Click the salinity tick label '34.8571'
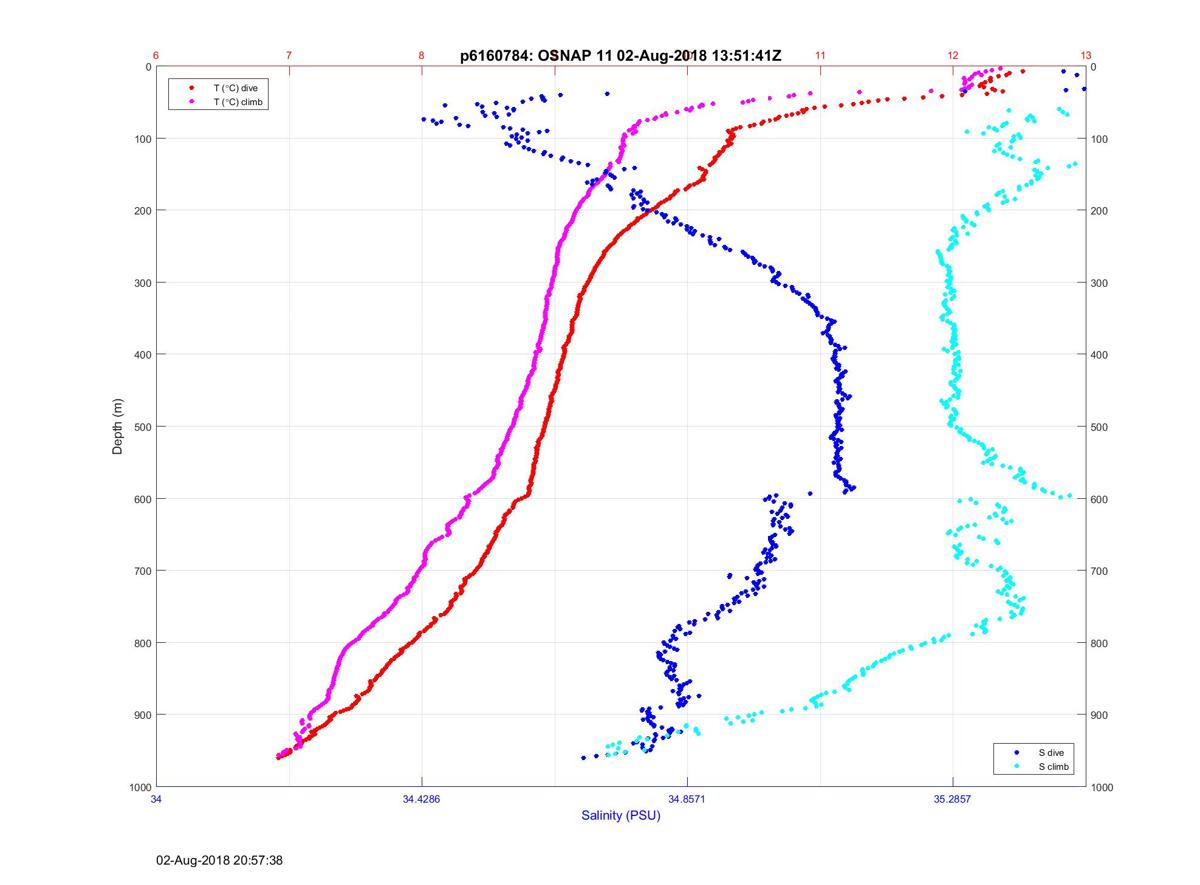Viewport: 1200px width, 885px height. [x=687, y=799]
